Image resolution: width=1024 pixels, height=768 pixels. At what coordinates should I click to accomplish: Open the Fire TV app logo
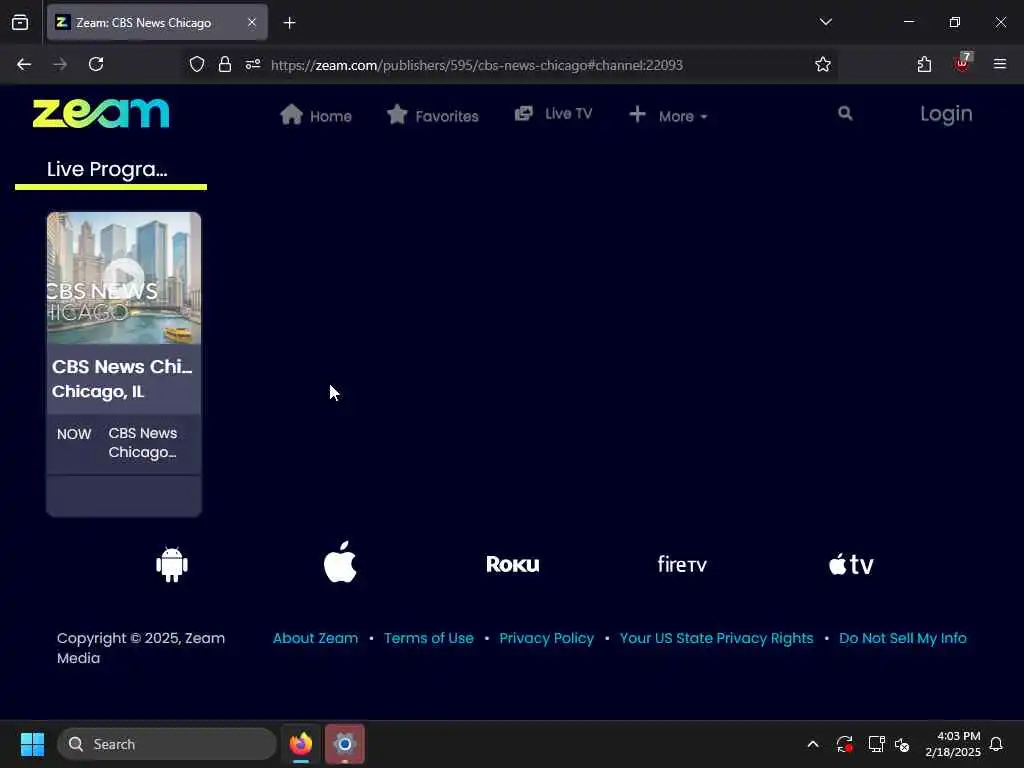pos(682,564)
